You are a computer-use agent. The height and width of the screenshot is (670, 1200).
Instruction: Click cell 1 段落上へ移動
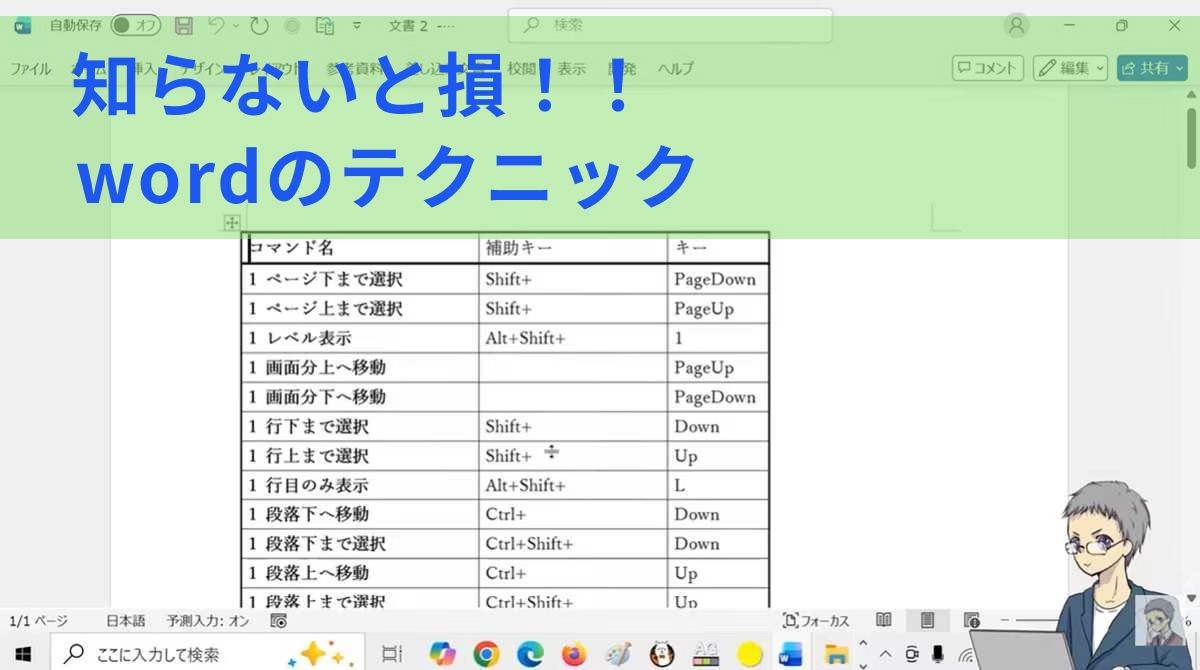[x=360, y=573]
